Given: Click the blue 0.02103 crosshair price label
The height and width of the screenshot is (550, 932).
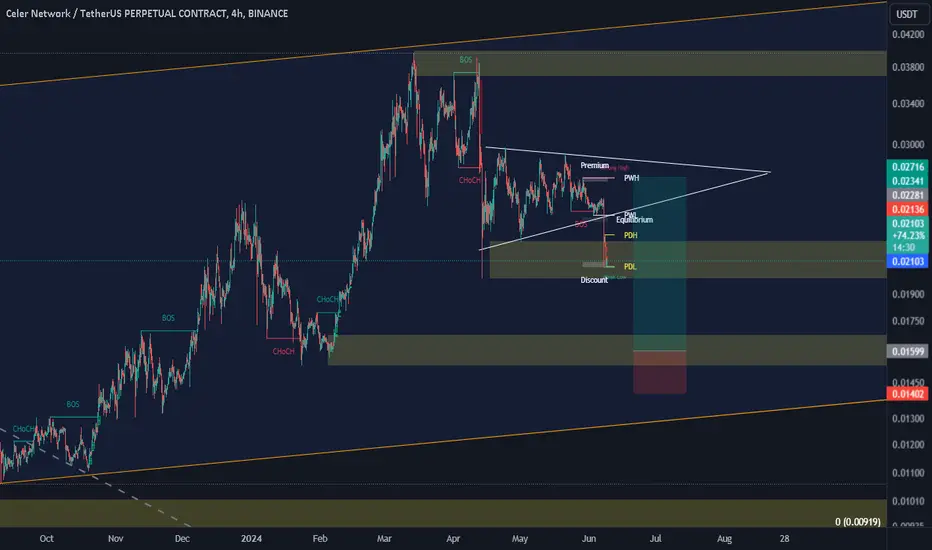Looking at the screenshot, I should [x=908, y=261].
